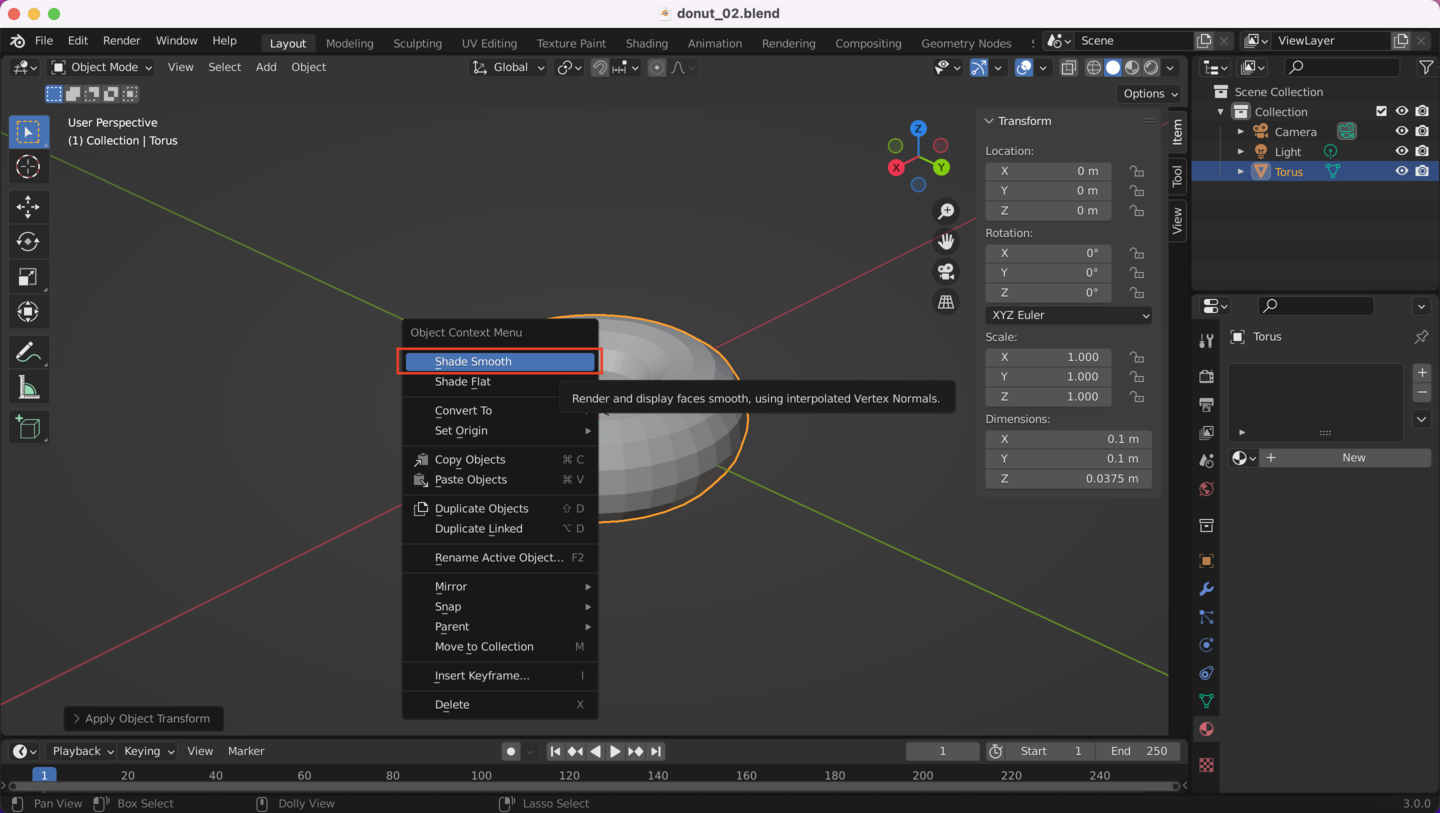The height and width of the screenshot is (813, 1440).
Task: Click the Location X value field
Action: pyautogui.click(x=1048, y=171)
